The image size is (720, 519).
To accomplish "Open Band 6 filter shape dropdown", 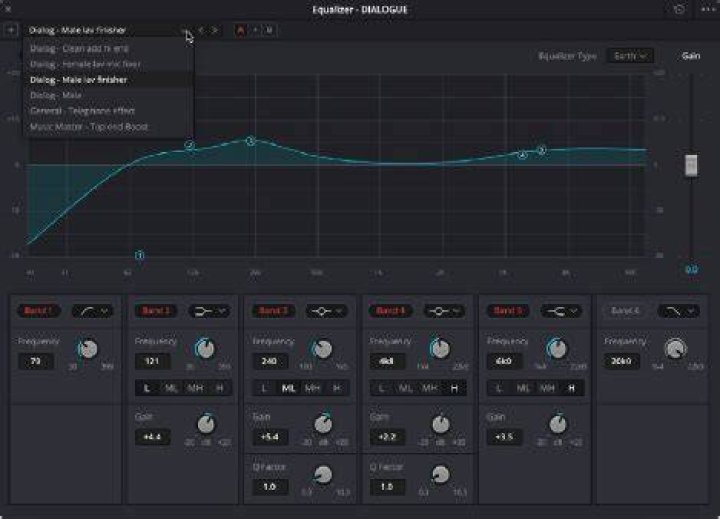I will pyautogui.click(x=678, y=311).
